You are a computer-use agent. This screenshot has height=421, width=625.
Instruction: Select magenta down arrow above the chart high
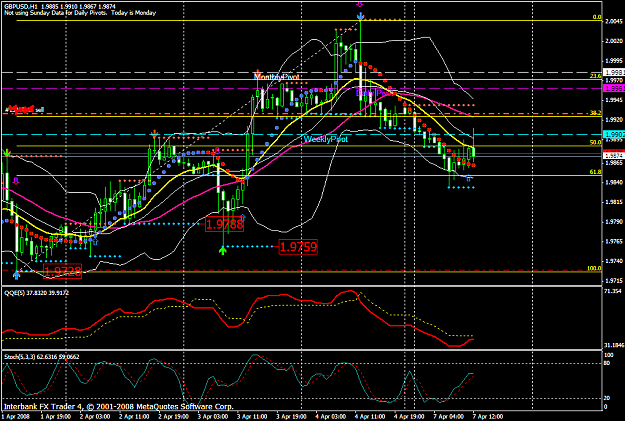[x=360, y=4]
